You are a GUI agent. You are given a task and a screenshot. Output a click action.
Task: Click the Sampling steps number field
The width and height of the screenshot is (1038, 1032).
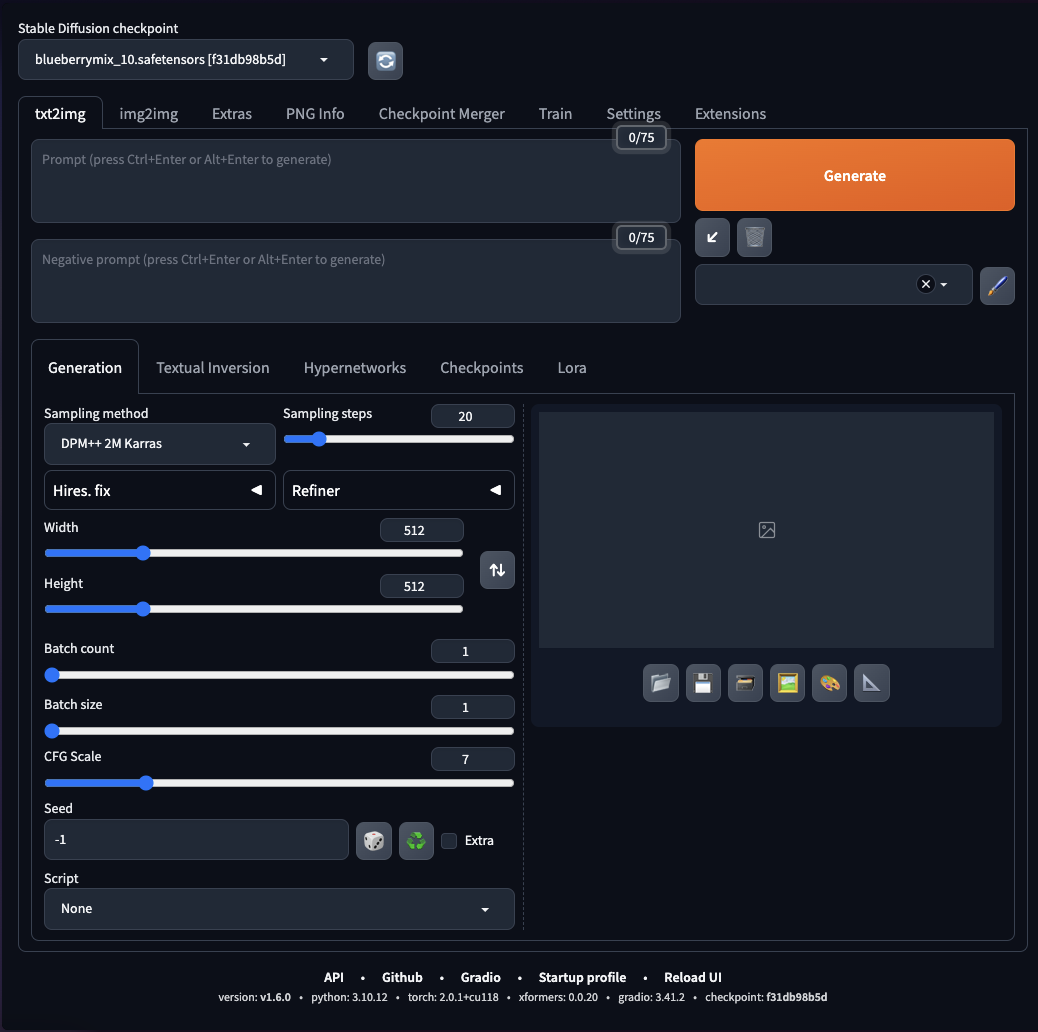473,416
